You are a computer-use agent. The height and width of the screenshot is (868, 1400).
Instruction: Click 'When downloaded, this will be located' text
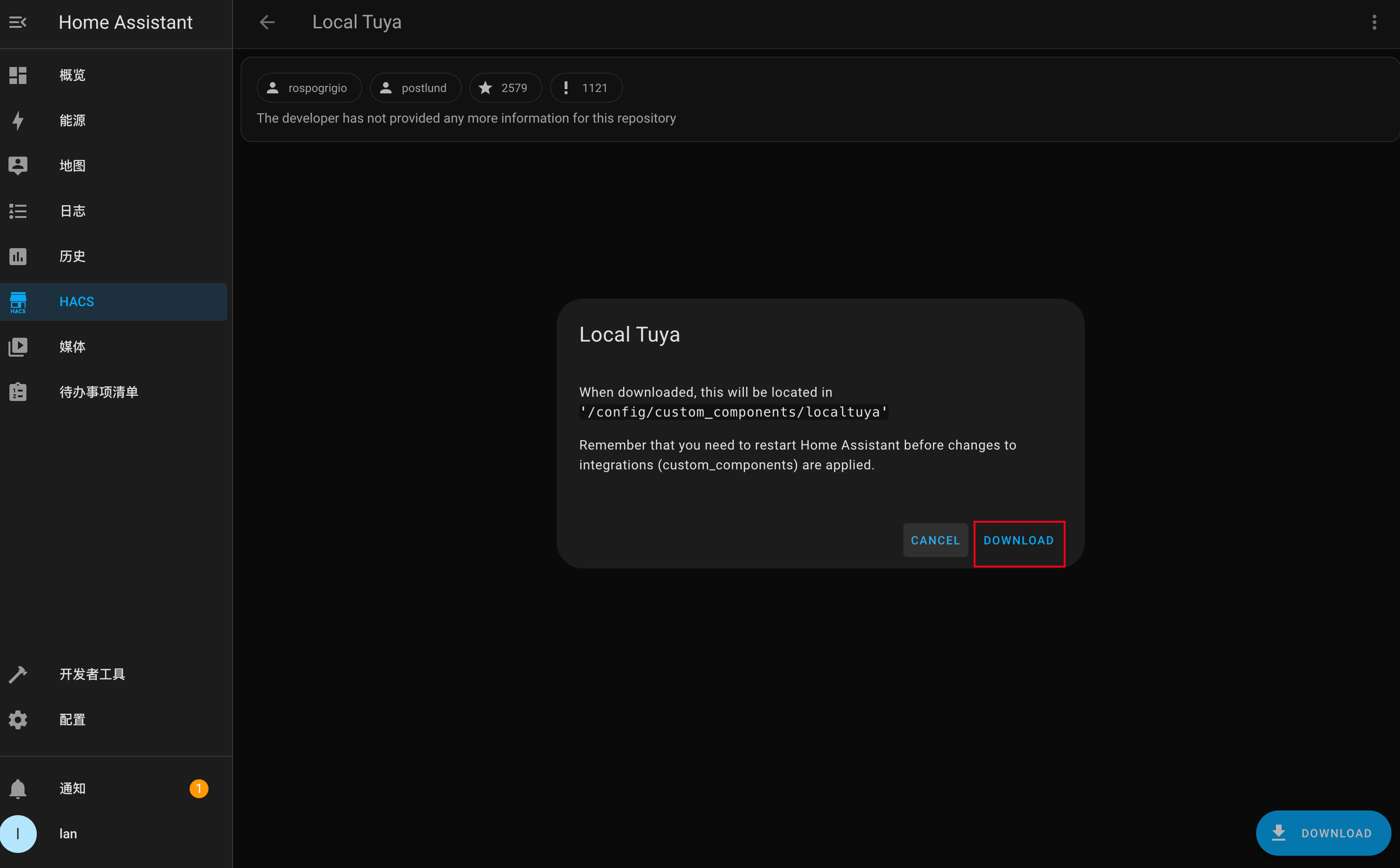coord(706,392)
